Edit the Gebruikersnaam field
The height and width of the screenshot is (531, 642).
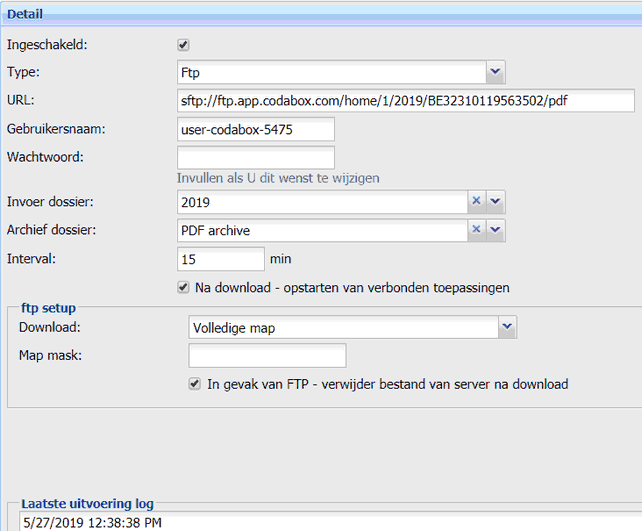point(256,129)
